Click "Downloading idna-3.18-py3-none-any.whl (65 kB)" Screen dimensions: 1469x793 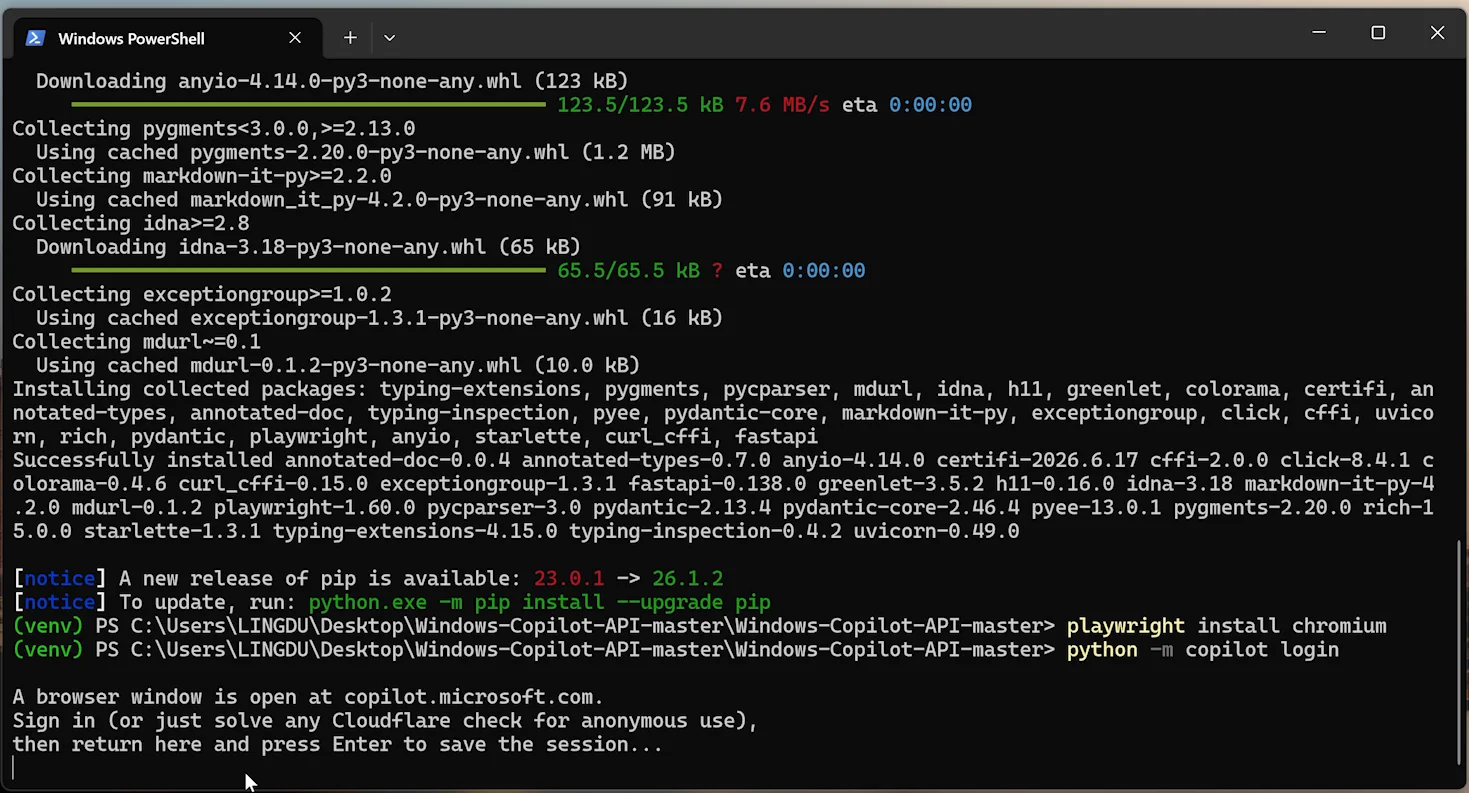tap(308, 247)
